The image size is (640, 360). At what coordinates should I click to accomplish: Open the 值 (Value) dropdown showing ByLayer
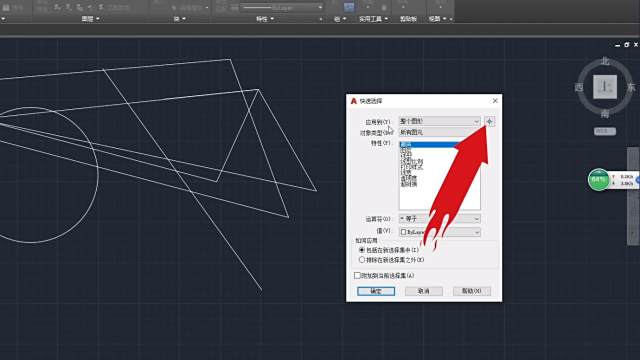point(440,232)
